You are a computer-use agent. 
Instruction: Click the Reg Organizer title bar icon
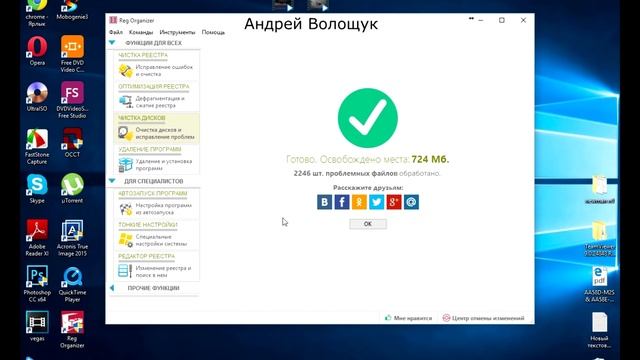pyautogui.click(x=113, y=20)
